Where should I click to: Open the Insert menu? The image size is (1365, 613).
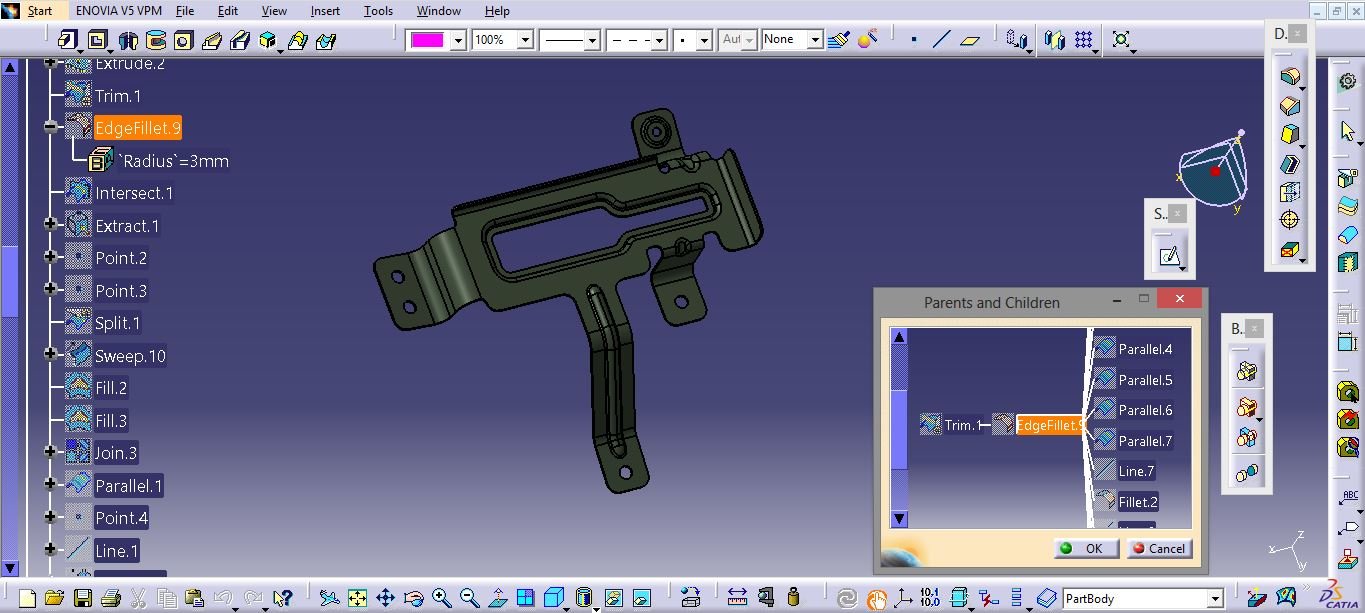tap(325, 11)
